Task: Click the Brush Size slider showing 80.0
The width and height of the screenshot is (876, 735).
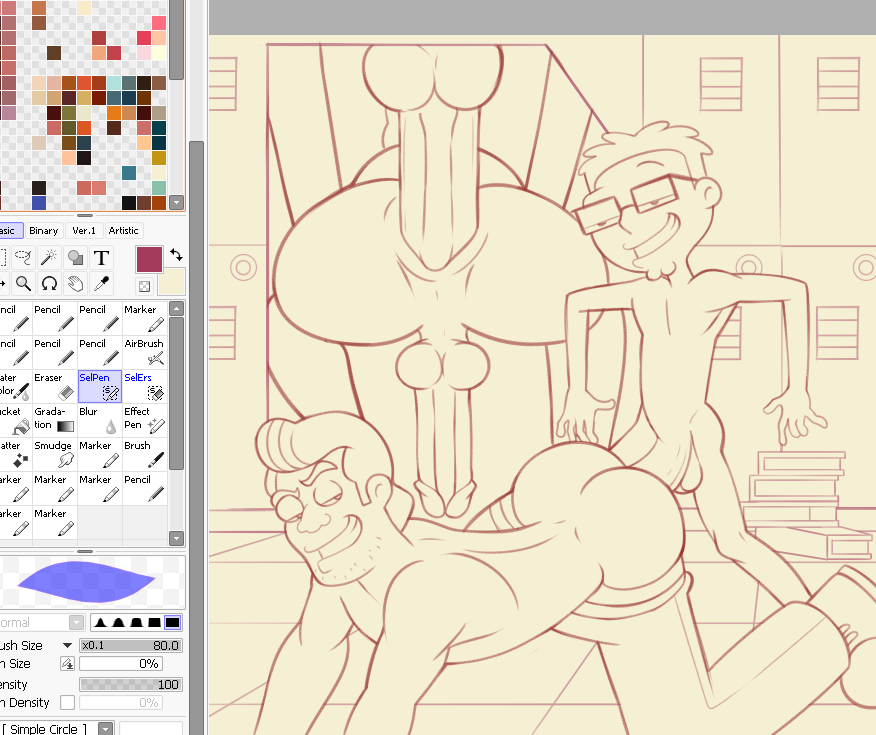Action: (x=131, y=646)
